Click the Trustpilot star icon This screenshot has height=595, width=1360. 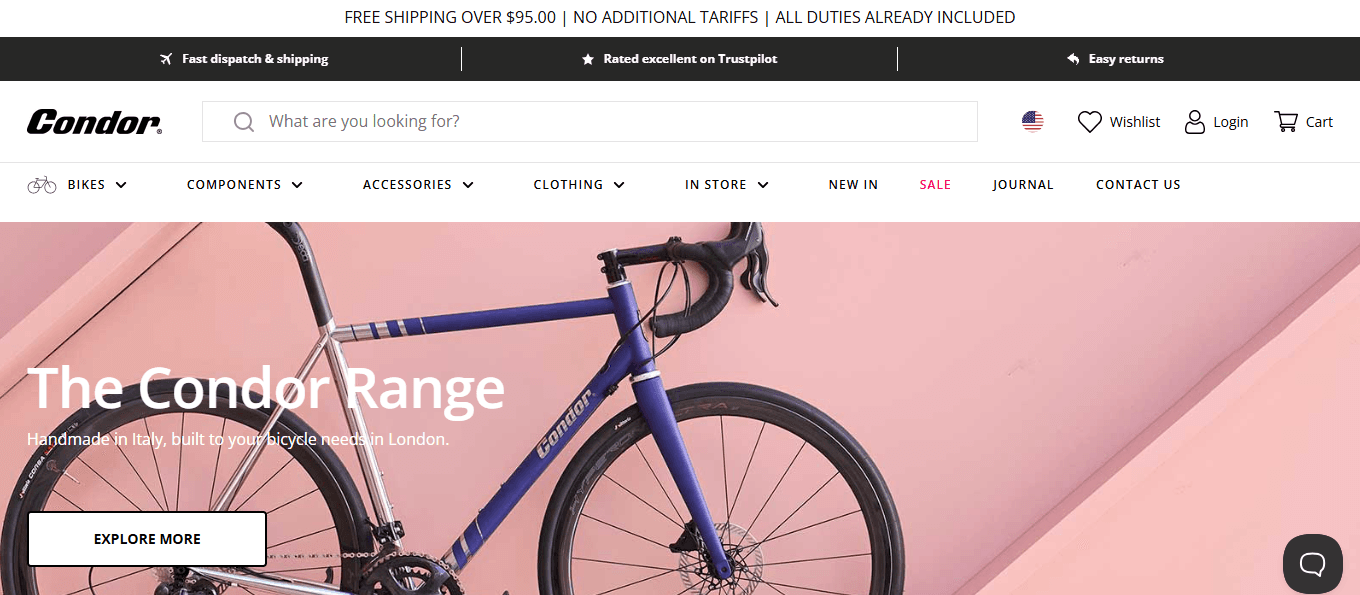pyautogui.click(x=588, y=59)
